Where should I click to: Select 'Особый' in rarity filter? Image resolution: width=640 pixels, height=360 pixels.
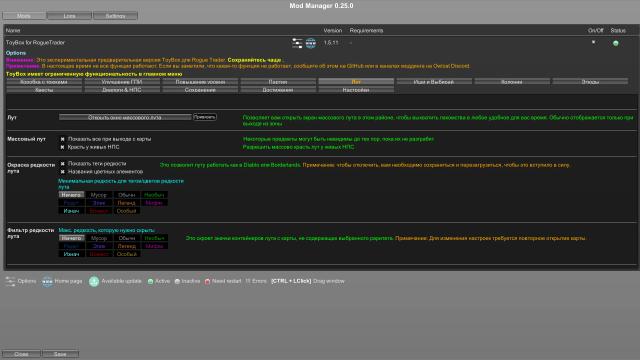[127, 254]
